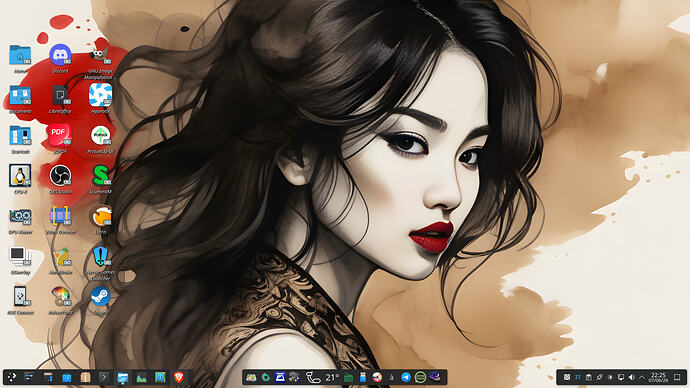Viewport: 690px width, 388px height.
Task: Open OBS Studio desktop icon
Action: coord(60,176)
